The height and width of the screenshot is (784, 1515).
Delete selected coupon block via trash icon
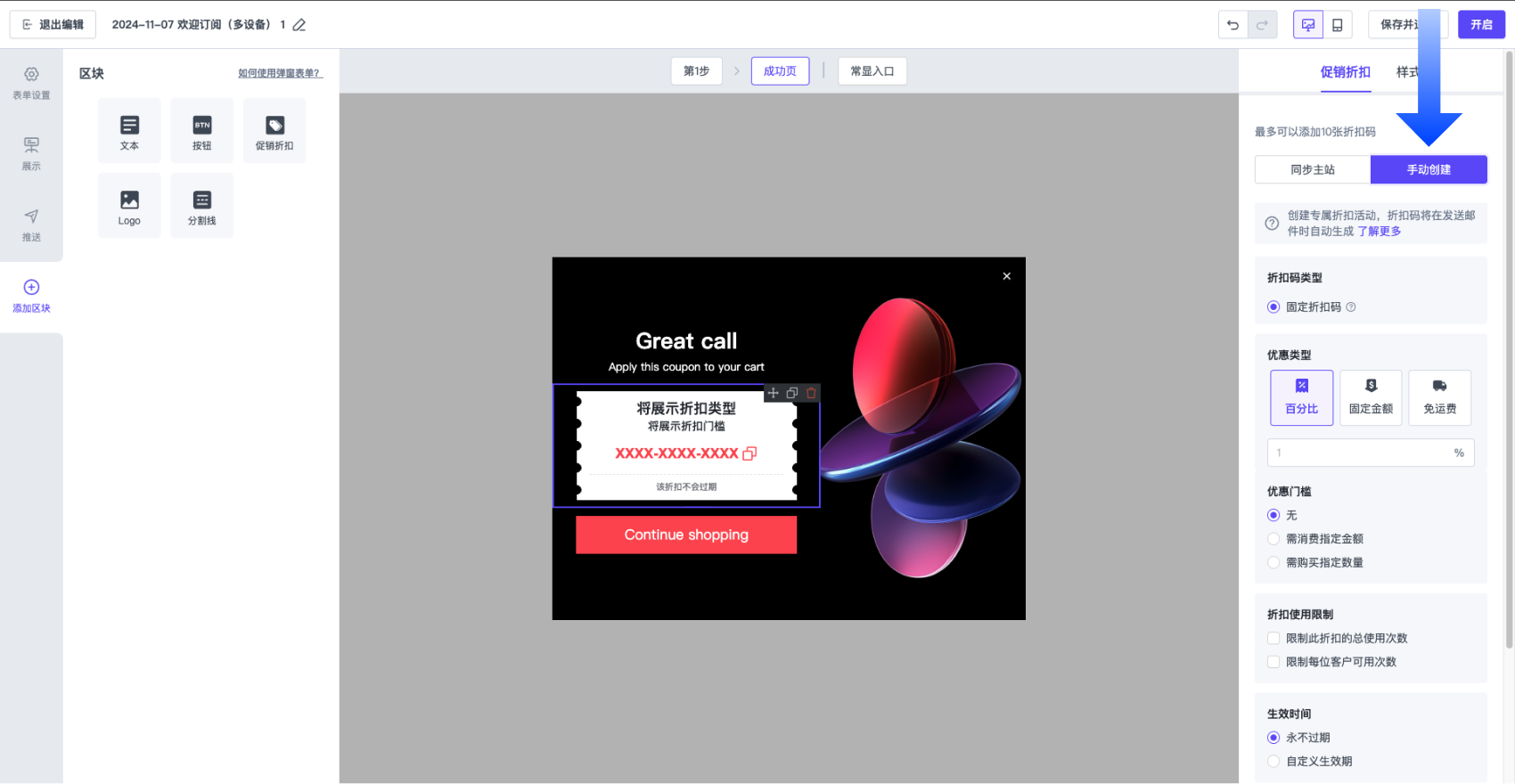coord(811,393)
